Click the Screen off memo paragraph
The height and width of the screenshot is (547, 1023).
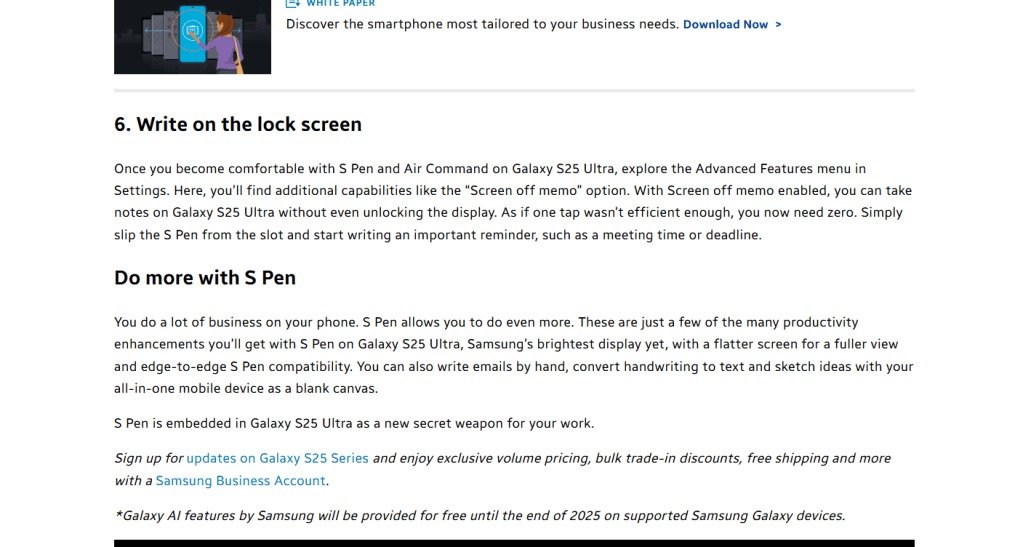coord(512,202)
